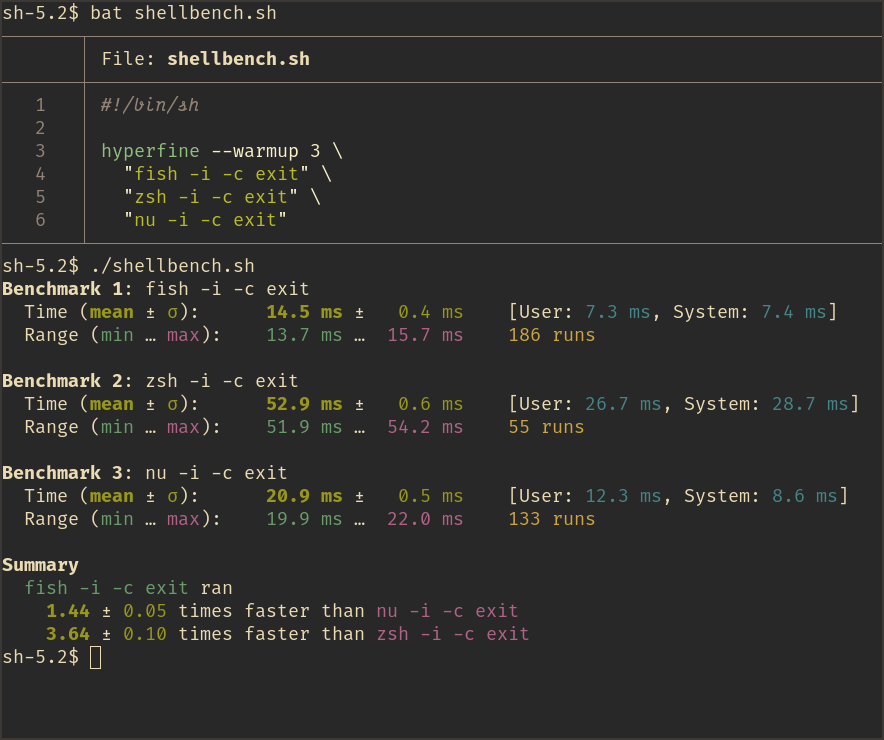Click line number 6 in the bat gutter
Image resolution: width=884 pixels, height=740 pixels.
[x=40, y=220]
